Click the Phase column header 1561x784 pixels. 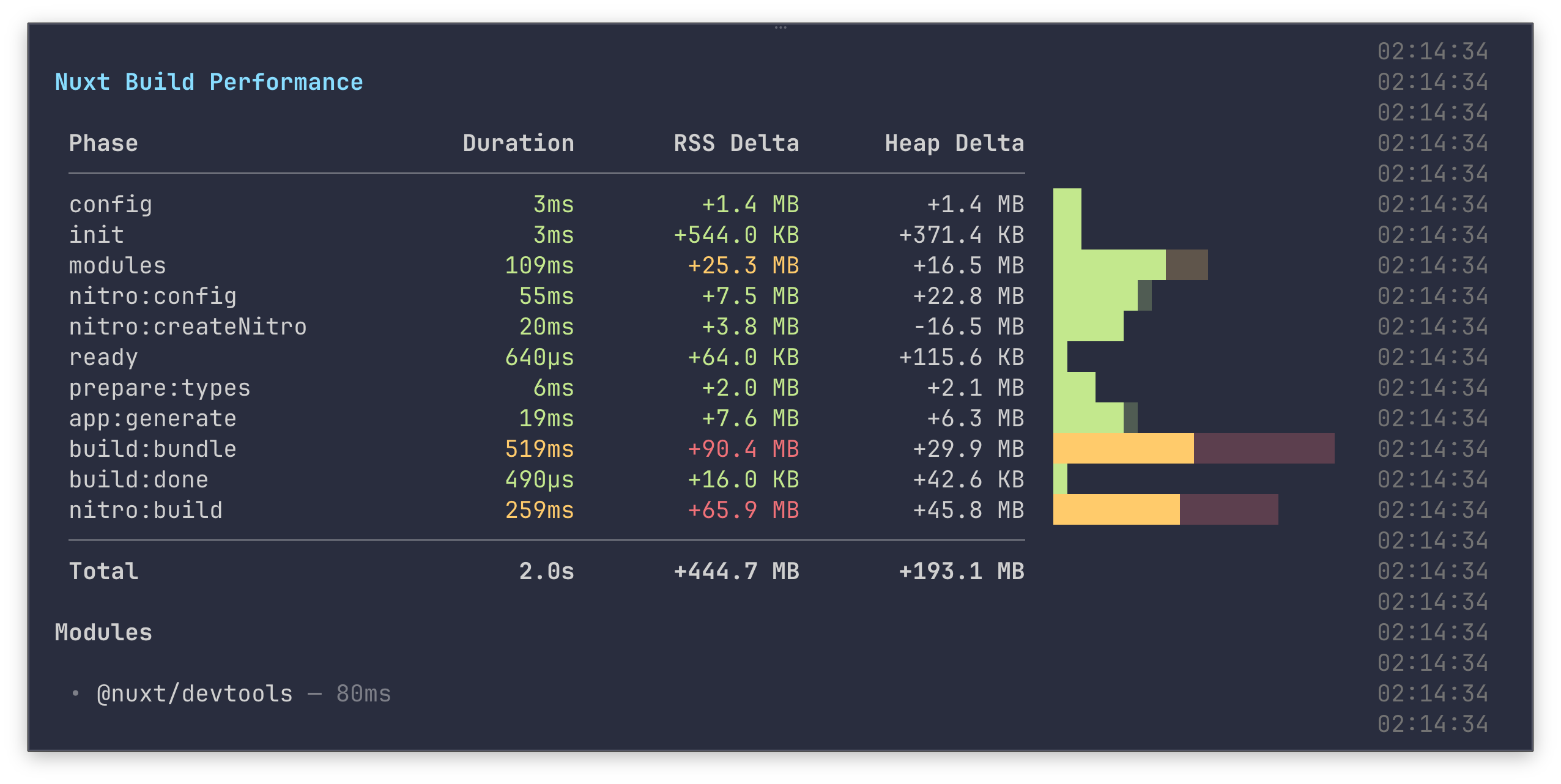103,142
